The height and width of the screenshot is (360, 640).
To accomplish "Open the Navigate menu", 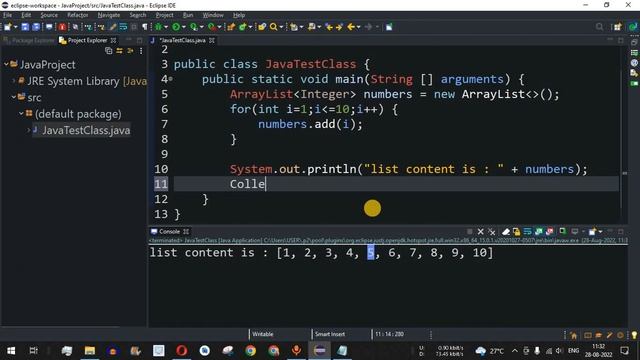I will (x=109, y=15).
